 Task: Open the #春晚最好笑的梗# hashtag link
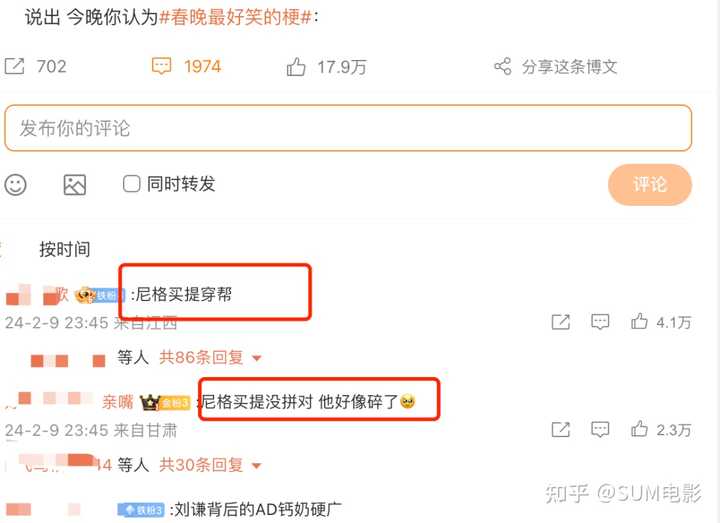(236, 17)
